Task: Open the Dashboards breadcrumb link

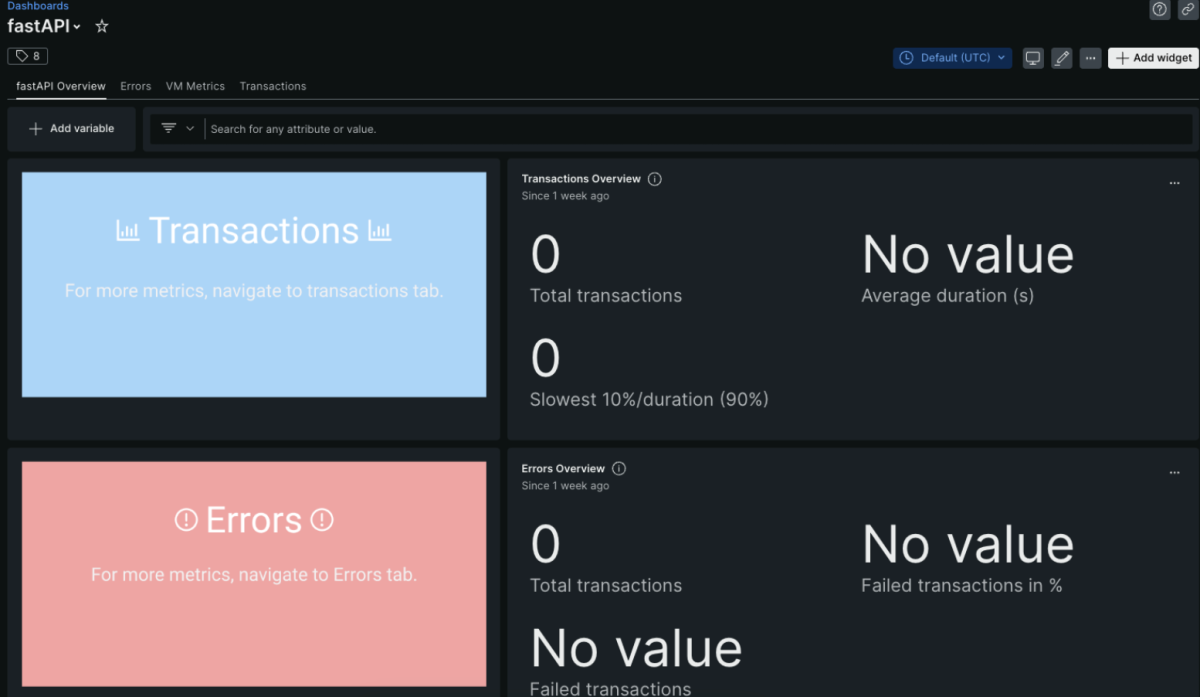Action: pyautogui.click(x=37, y=6)
